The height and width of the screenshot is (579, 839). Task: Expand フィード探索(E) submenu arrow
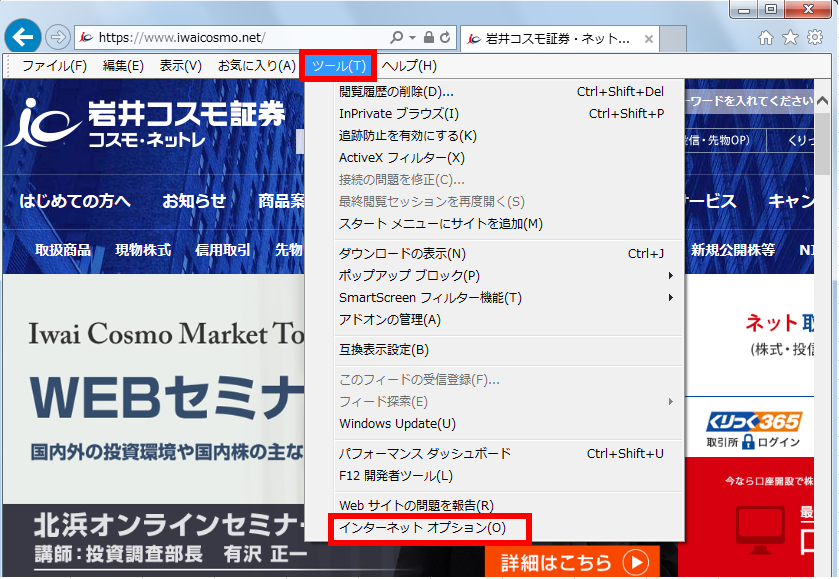(670, 401)
